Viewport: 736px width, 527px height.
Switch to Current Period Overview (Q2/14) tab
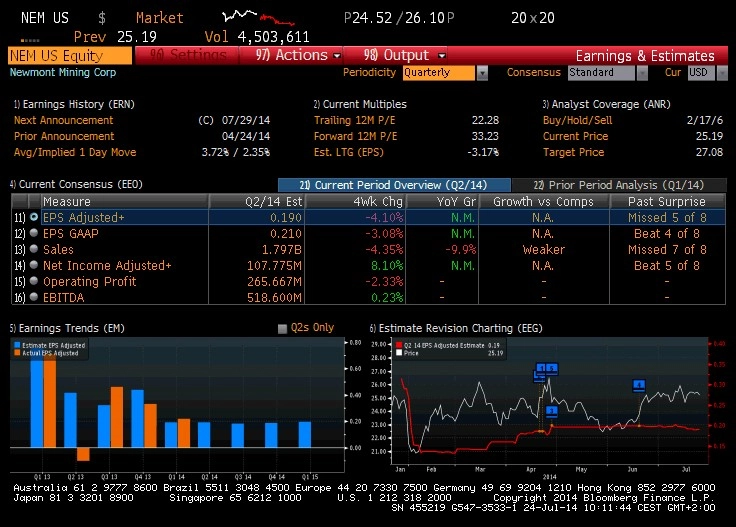click(x=394, y=185)
